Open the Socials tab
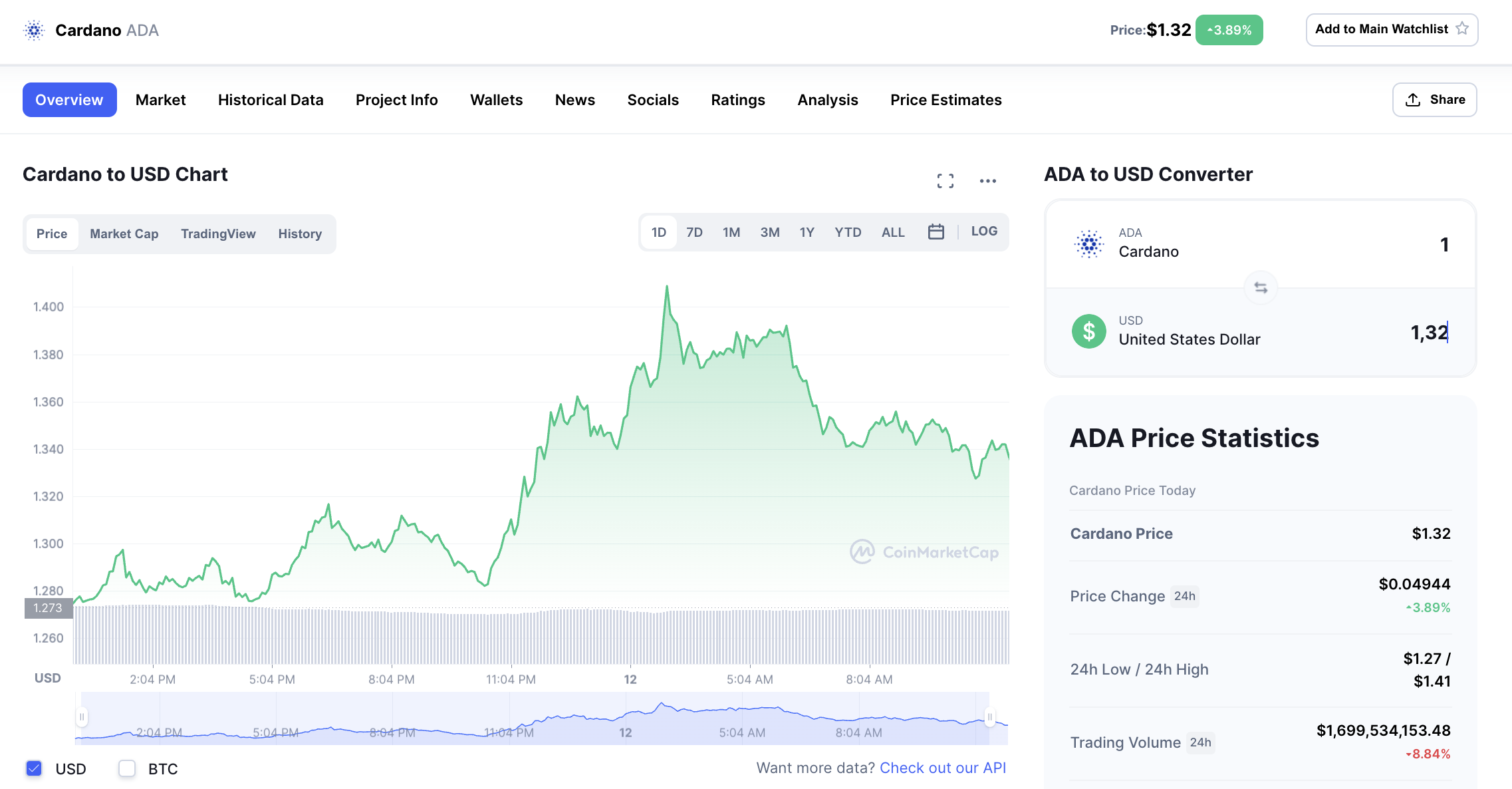Viewport: 1512px width, 789px height. tap(653, 100)
